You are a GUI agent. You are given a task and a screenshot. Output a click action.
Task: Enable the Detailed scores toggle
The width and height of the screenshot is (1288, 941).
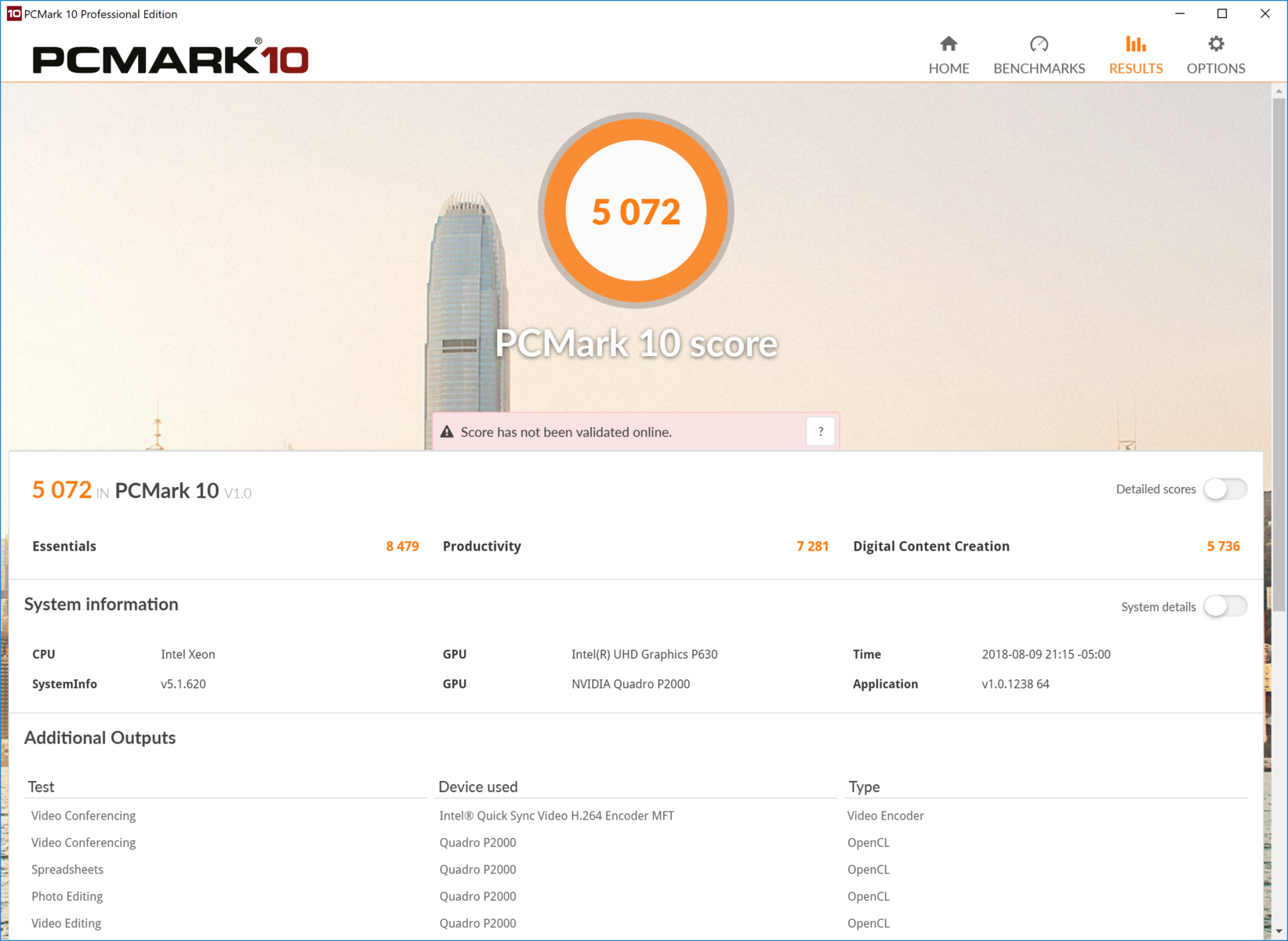pos(1225,489)
